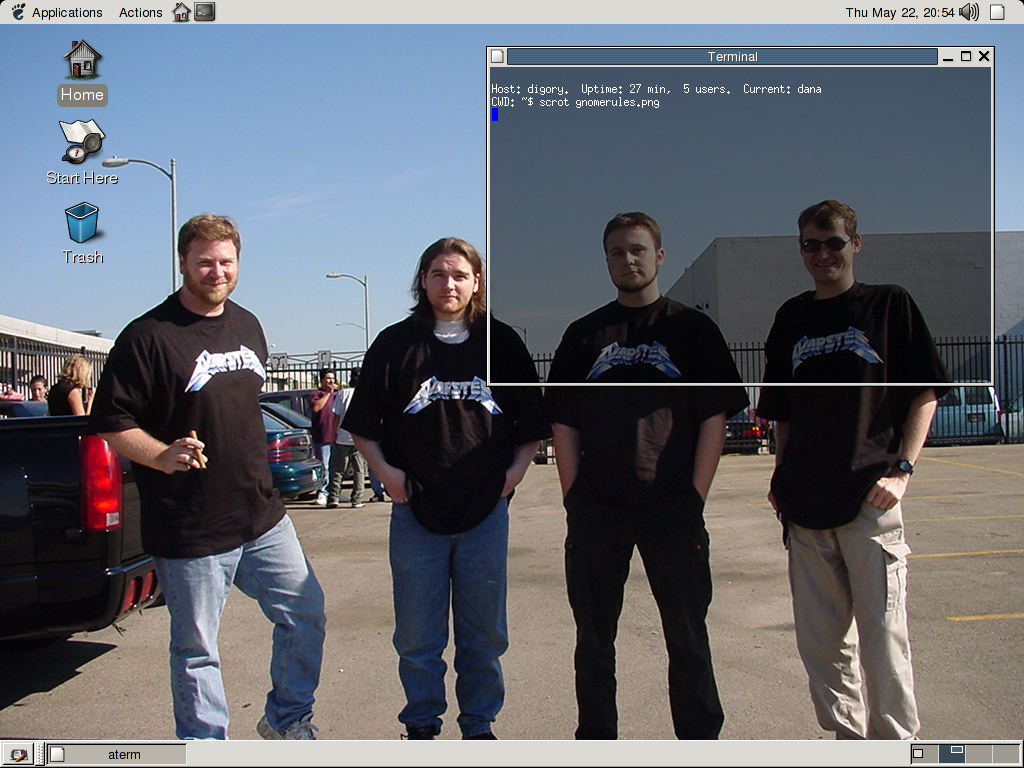The height and width of the screenshot is (768, 1024).
Task: Click the window list grip handle
Action: [40, 755]
